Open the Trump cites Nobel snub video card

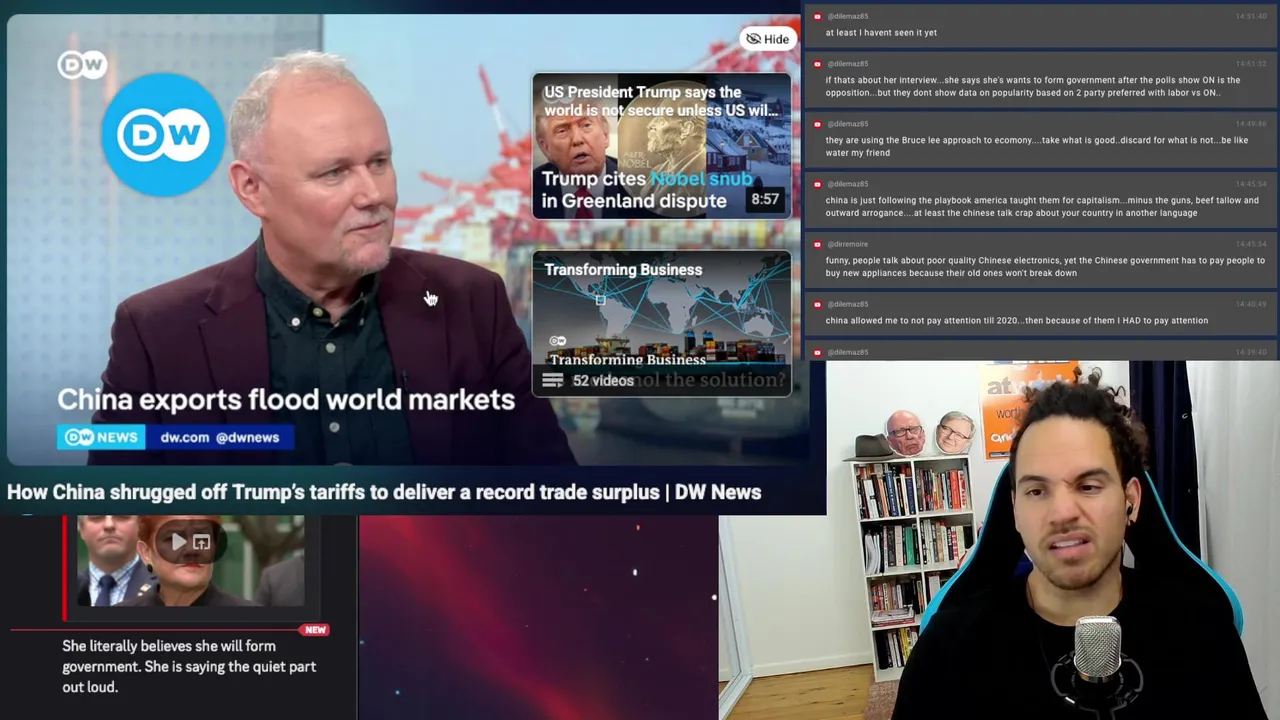point(661,146)
